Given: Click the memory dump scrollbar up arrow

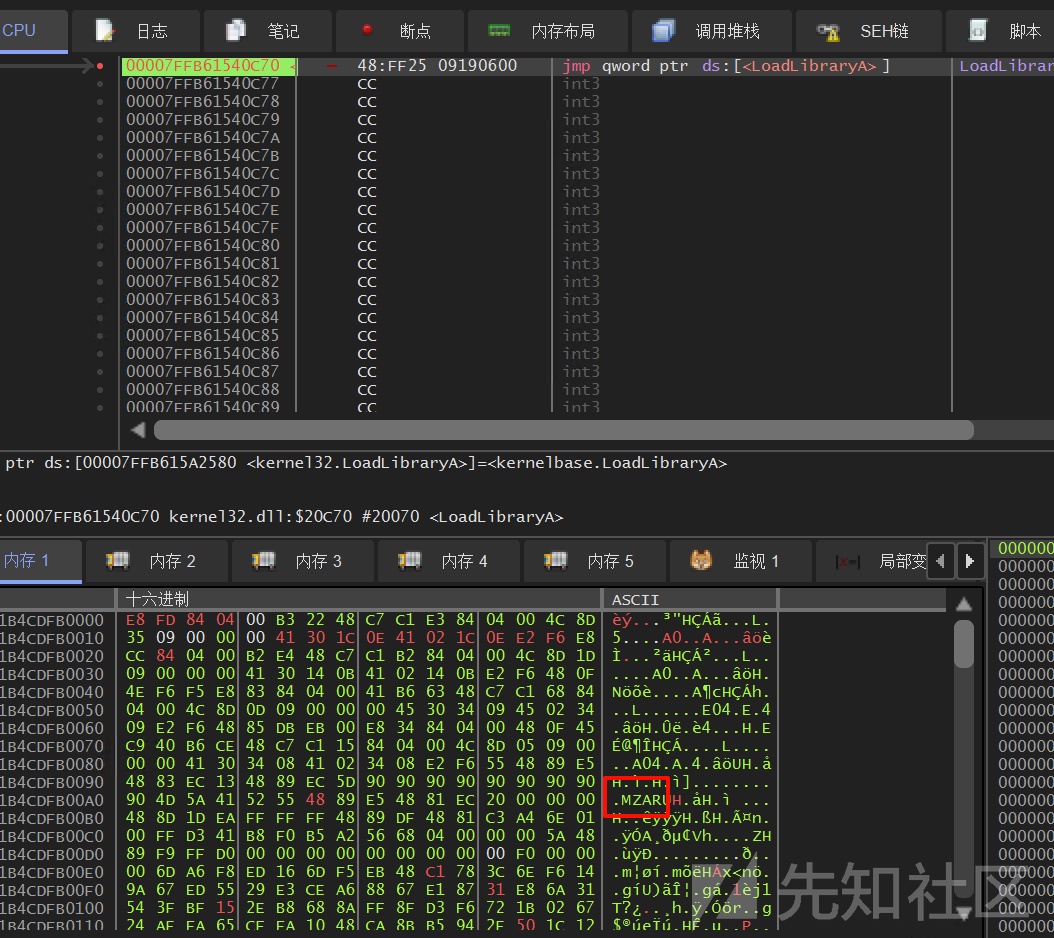Looking at the screenshot, I should [964, 604].
